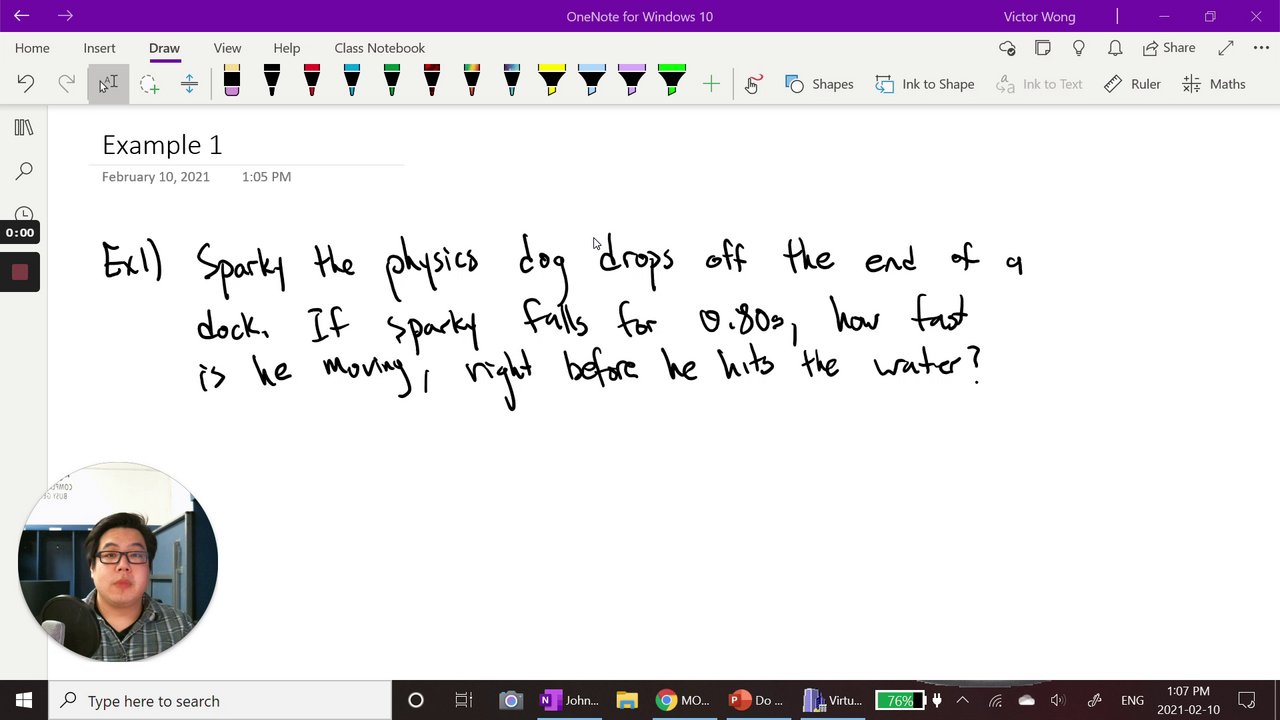
Task: Click the Undo arrow in the Draw ribbon
Action: tap(26, 84)
